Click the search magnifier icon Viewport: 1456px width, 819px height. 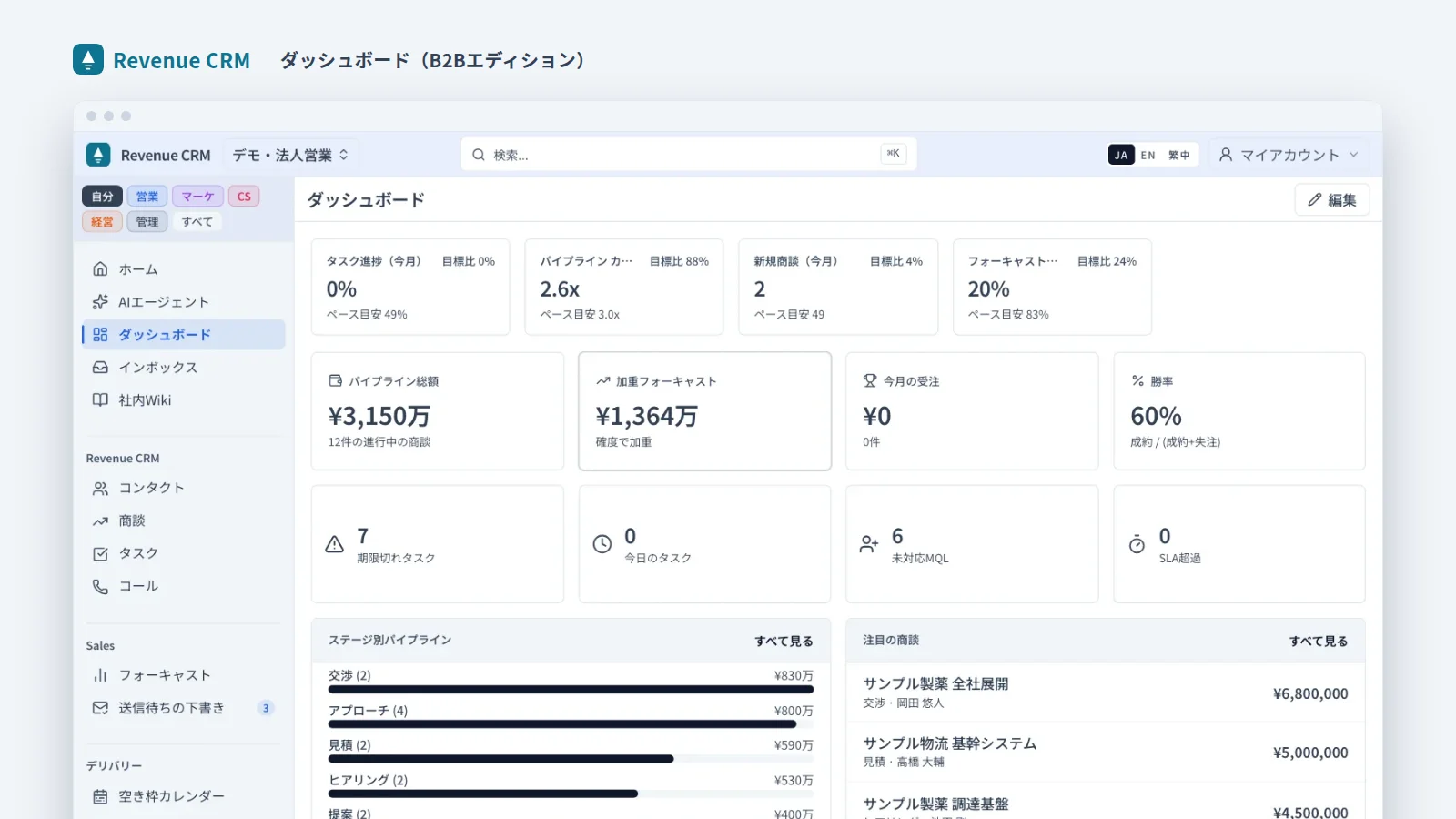pyautogui.click(x=479, y=155)
